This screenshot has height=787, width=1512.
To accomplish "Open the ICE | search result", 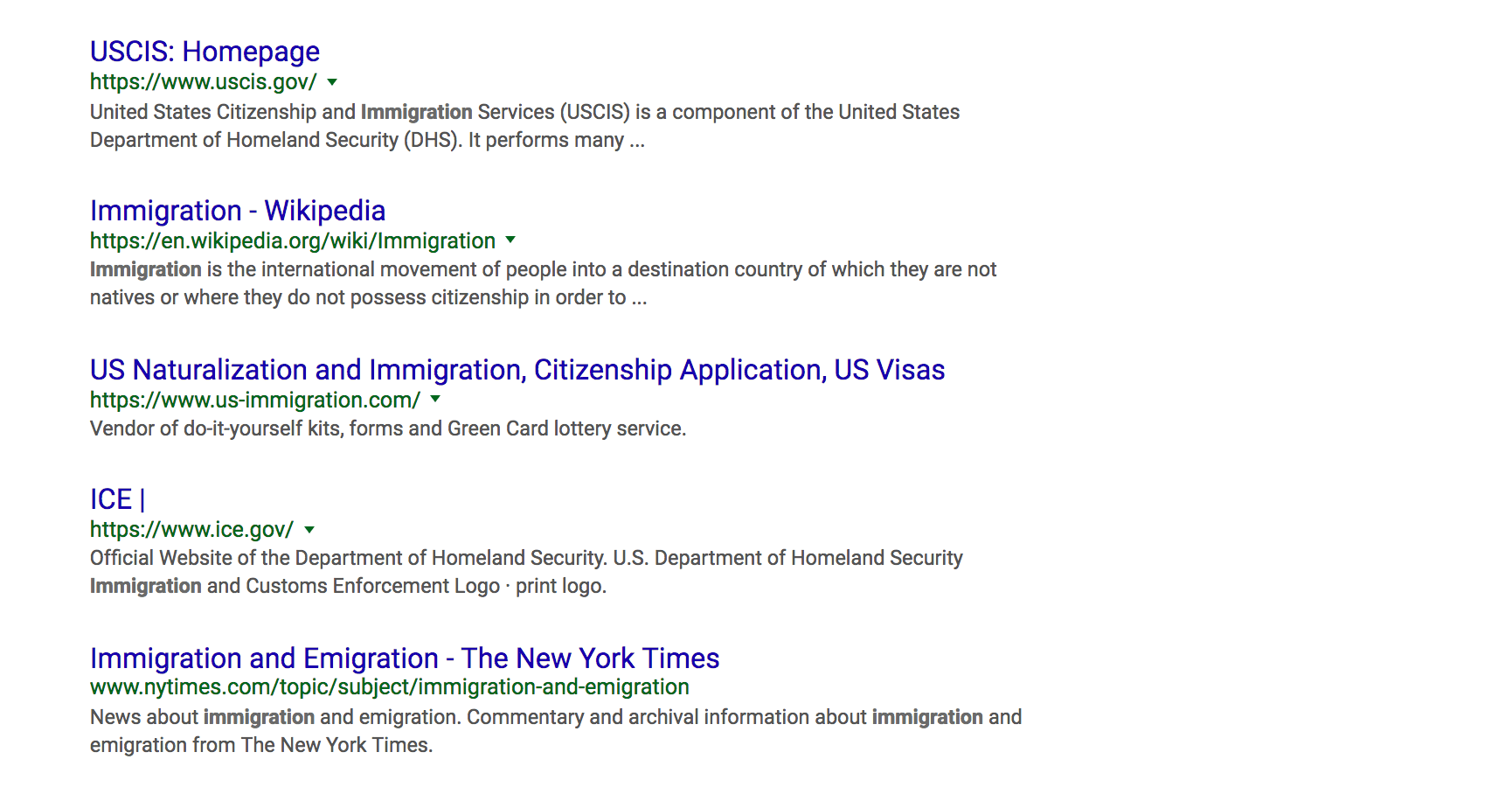I will [118, 499].
